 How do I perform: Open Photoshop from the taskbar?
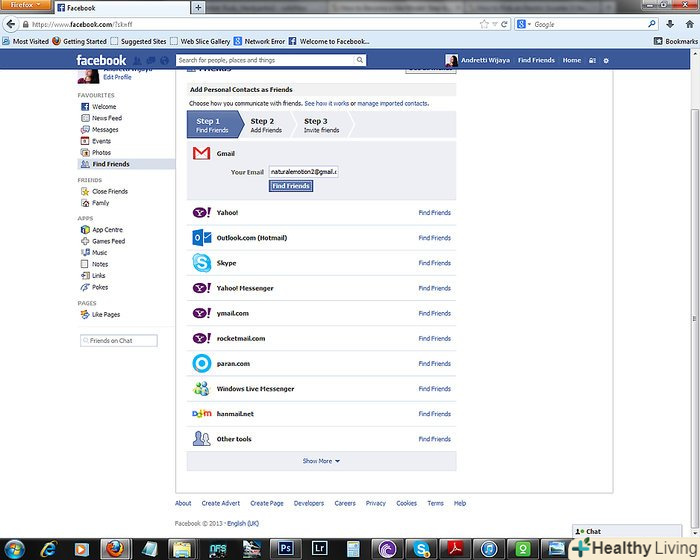coord(285,548)
